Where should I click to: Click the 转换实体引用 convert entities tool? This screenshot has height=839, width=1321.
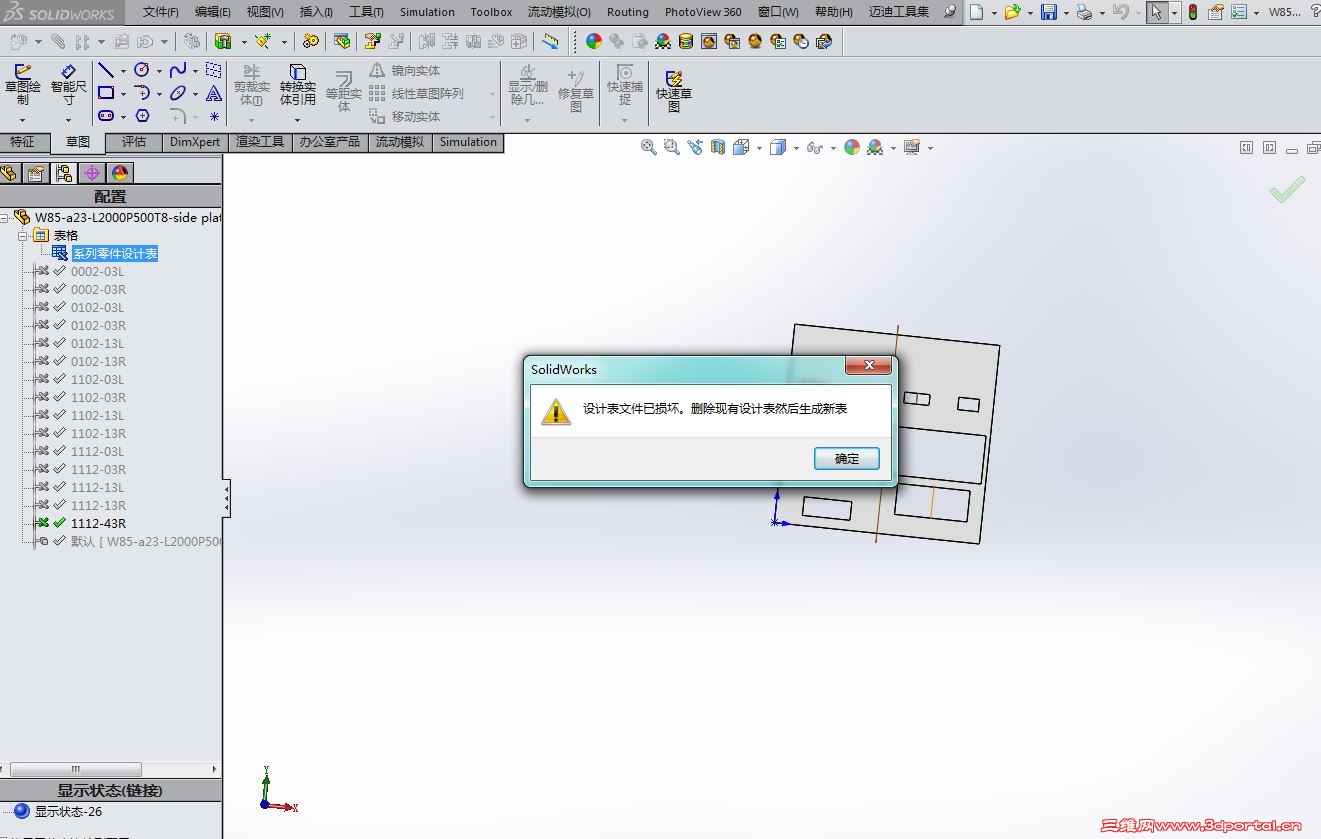pyautogui.click(x=297, y=85)
